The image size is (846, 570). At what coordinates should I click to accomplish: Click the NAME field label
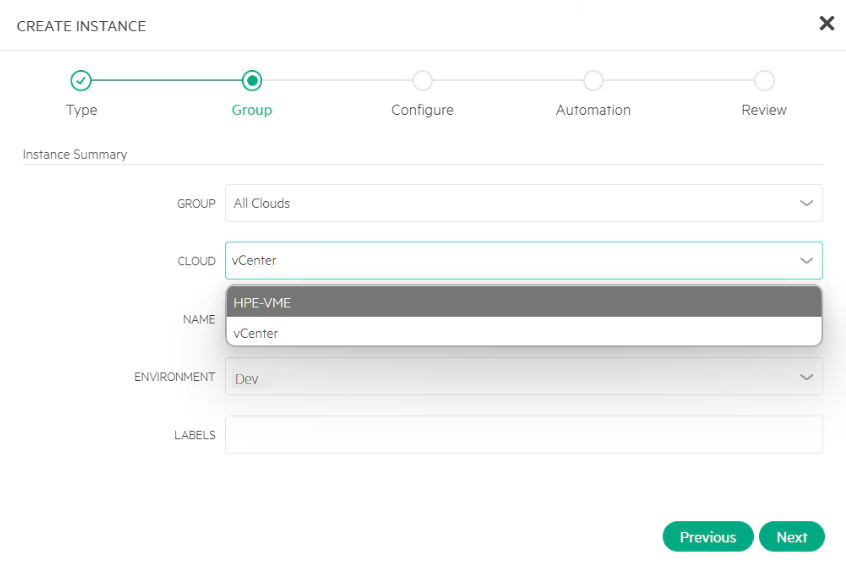pos(199,320)
